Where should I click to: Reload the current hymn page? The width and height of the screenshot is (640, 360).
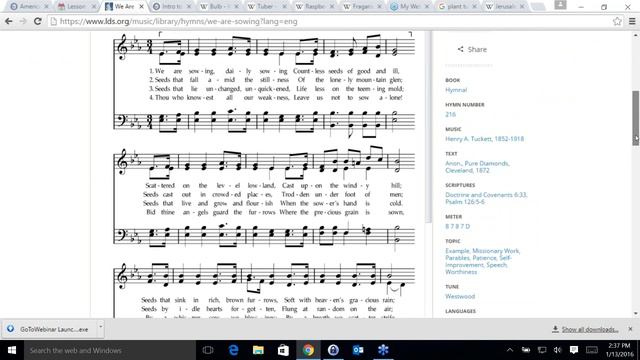38,21
